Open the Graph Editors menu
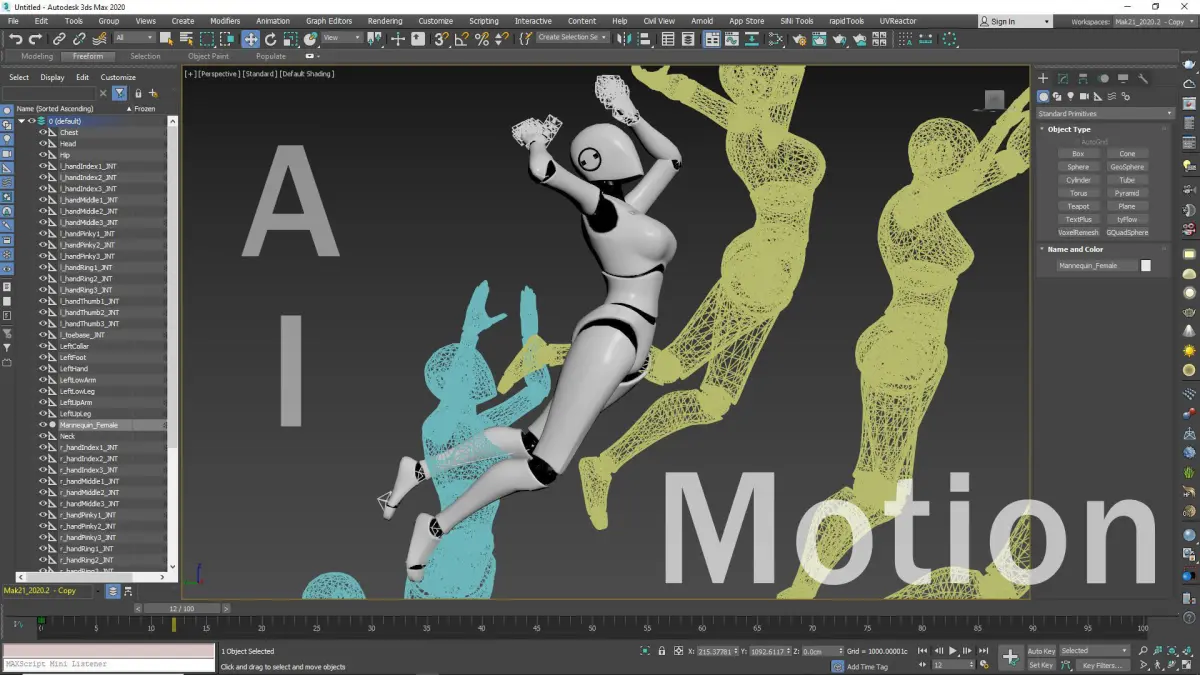The width and height of the screenshot is (1200, 675). point(329,21)
